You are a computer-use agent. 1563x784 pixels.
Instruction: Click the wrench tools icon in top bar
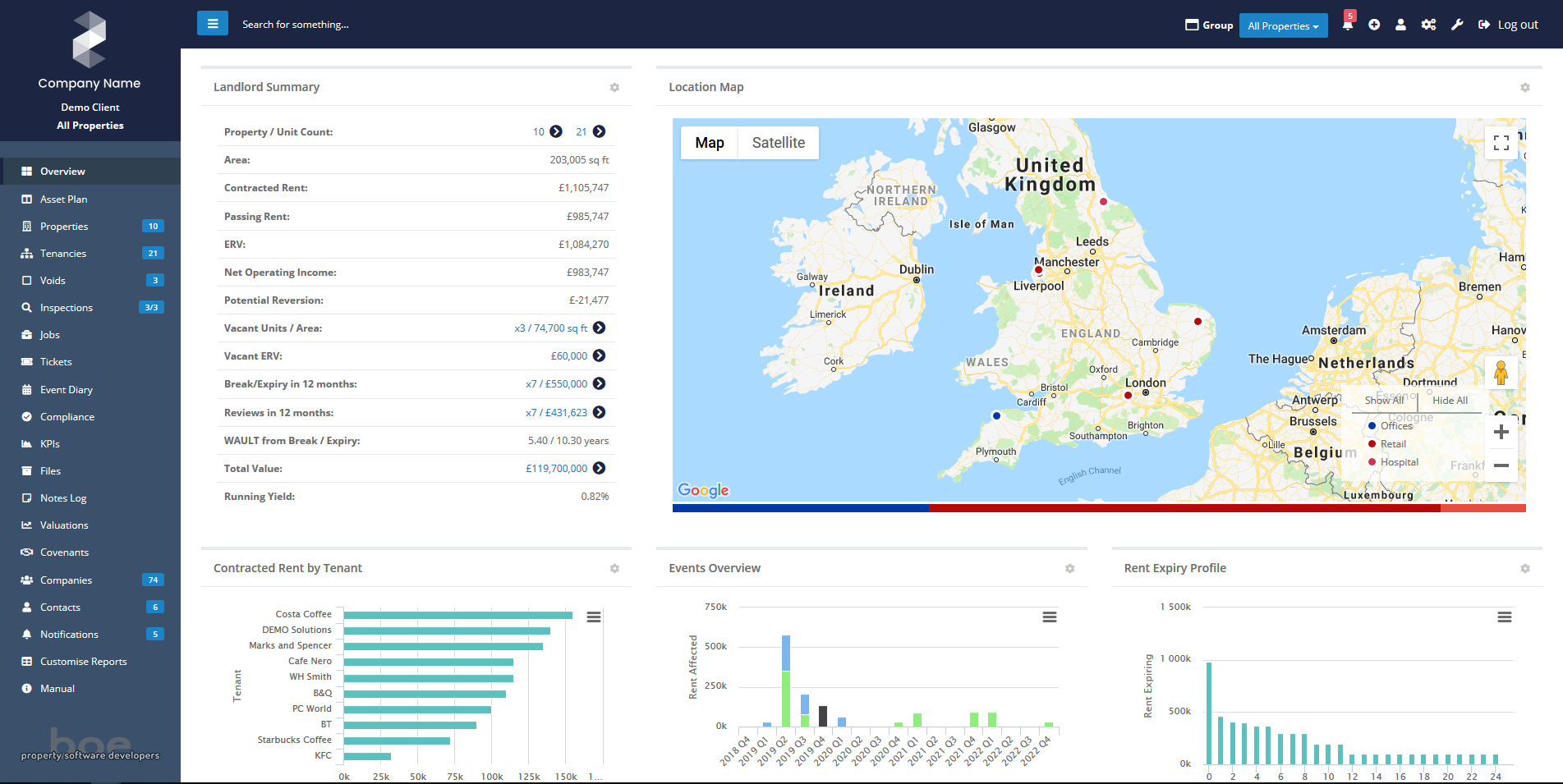pos(1456,25)
